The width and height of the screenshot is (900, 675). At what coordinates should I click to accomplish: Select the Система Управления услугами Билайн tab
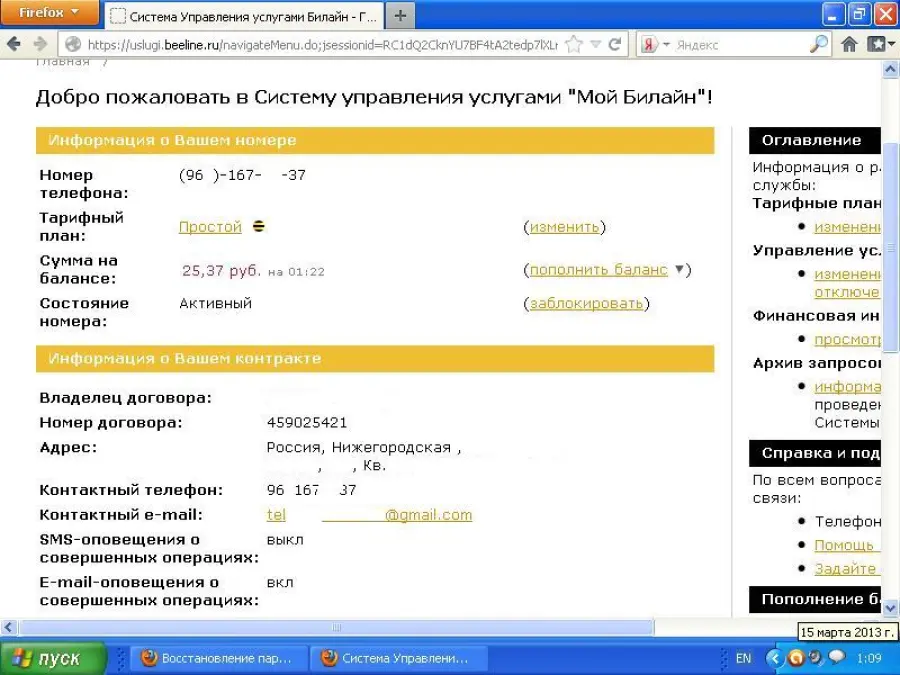pyautogui.click(x=243, y=16)
